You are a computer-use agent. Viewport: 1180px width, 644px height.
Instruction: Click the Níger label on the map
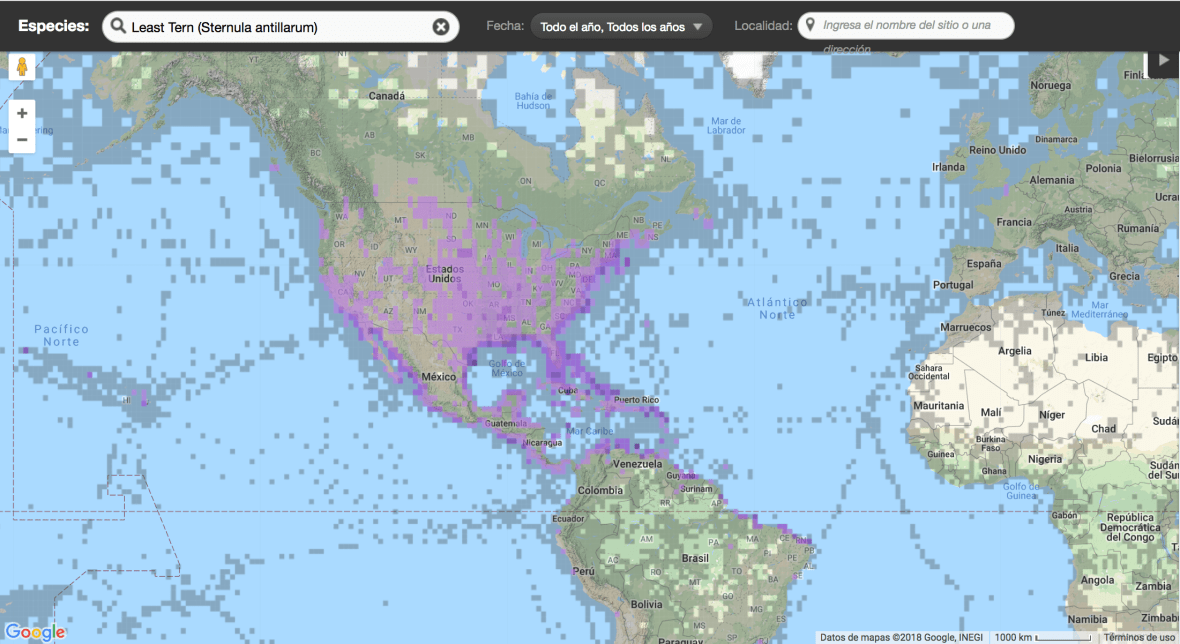coord(1052,415)
